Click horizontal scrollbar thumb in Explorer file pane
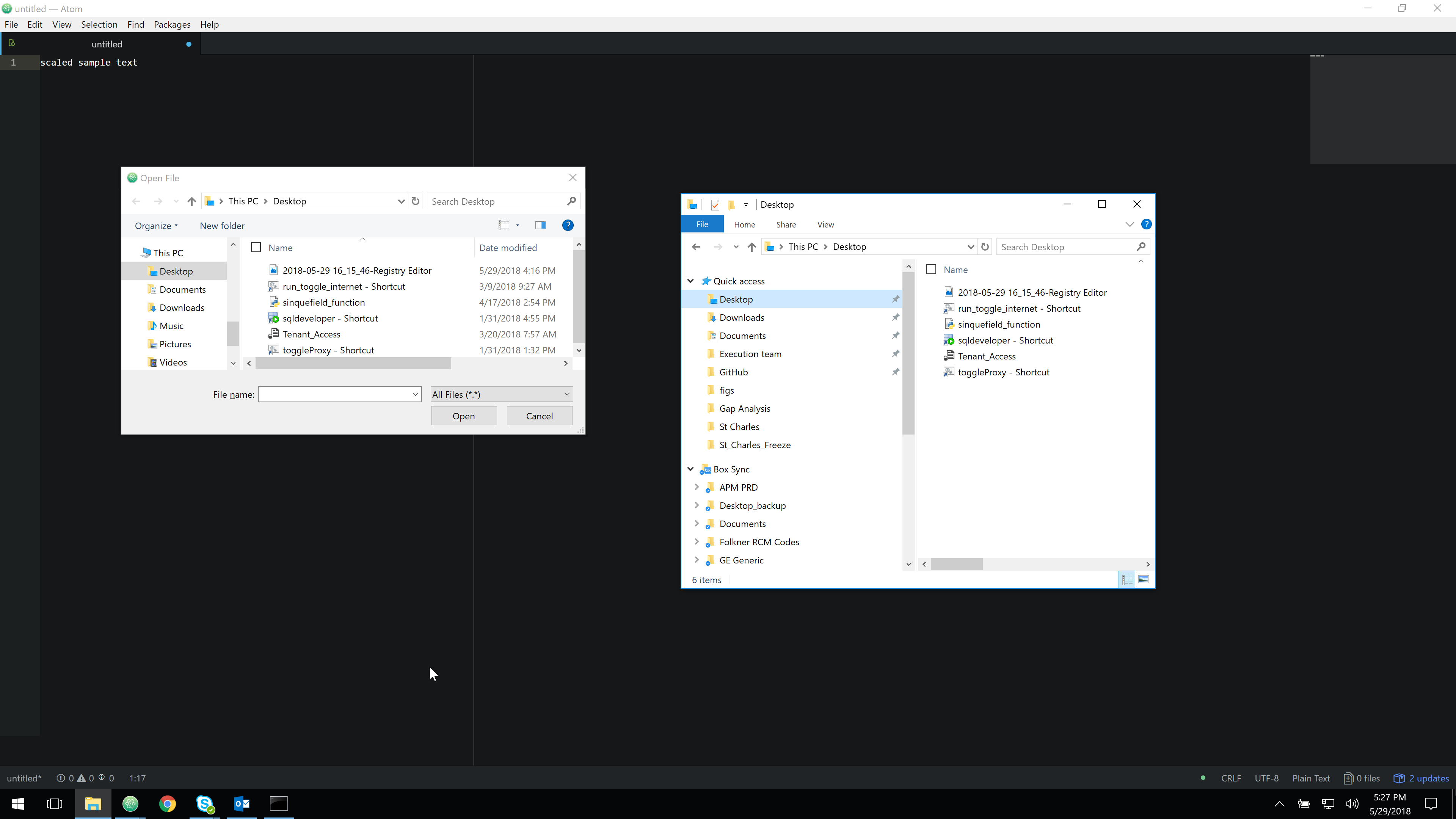Screen dimensions: 1456x819 (x=956, y=564)
